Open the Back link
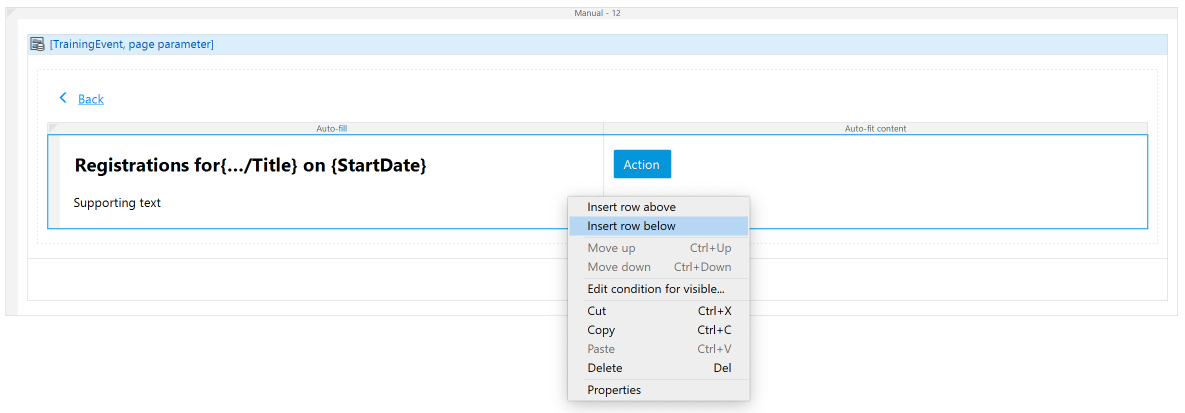The height and width of the screenshot is (413, 1185). click(x=91, y=99)
